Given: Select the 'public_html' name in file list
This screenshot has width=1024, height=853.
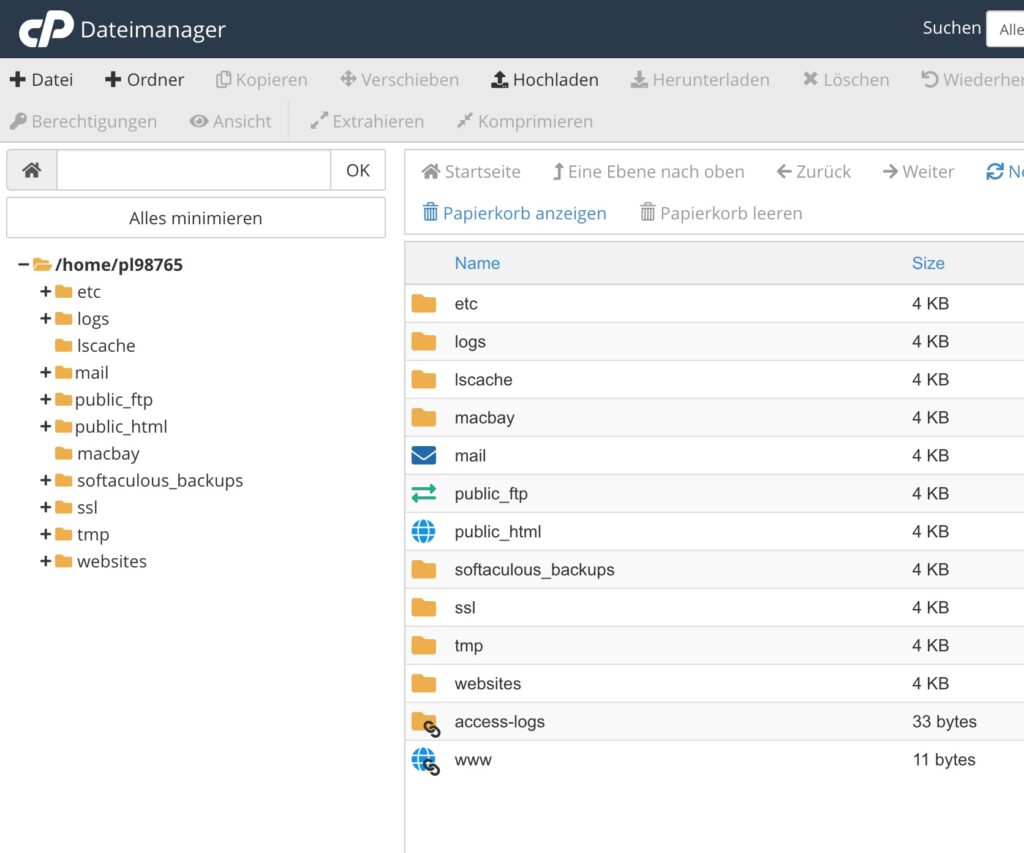Looking at the screenshot, I should pos(498,532).
